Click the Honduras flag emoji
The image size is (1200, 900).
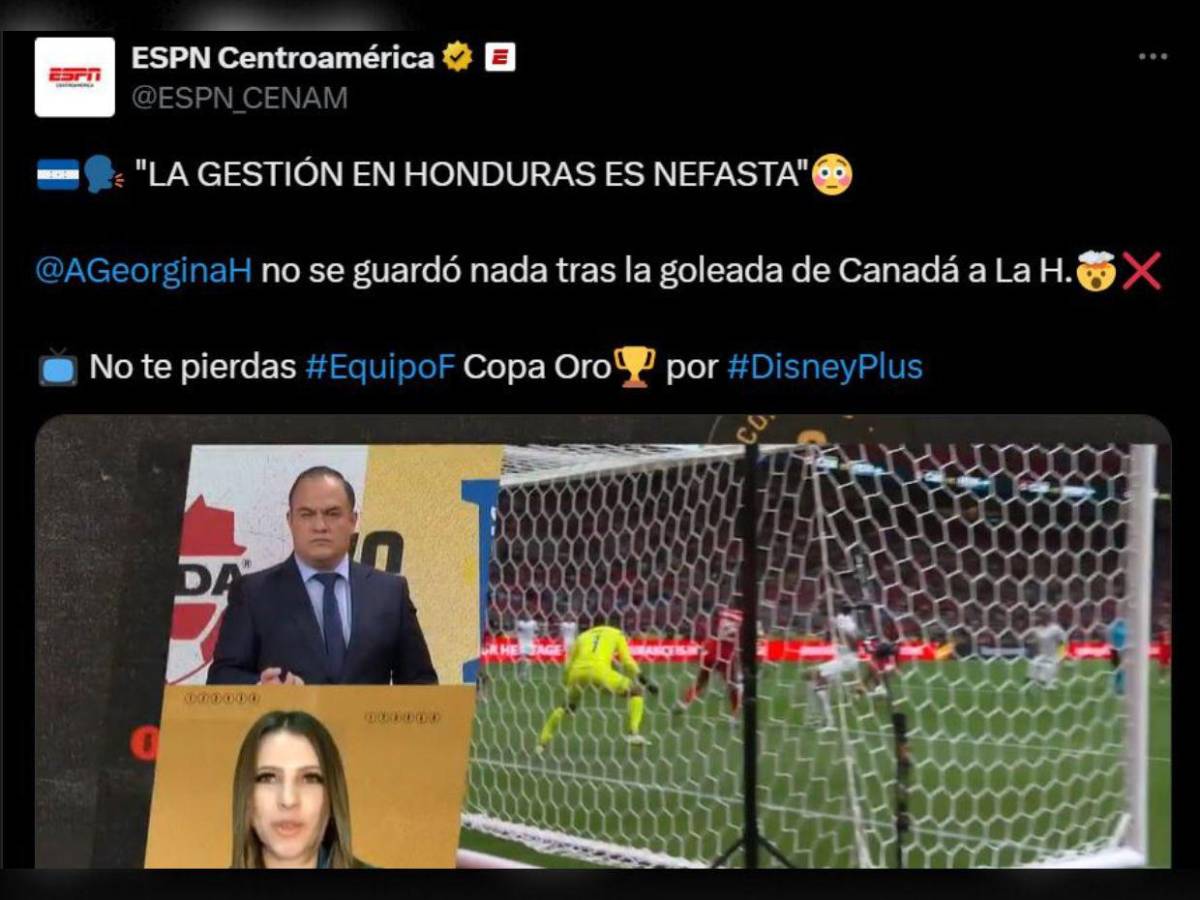coord(58,176)
